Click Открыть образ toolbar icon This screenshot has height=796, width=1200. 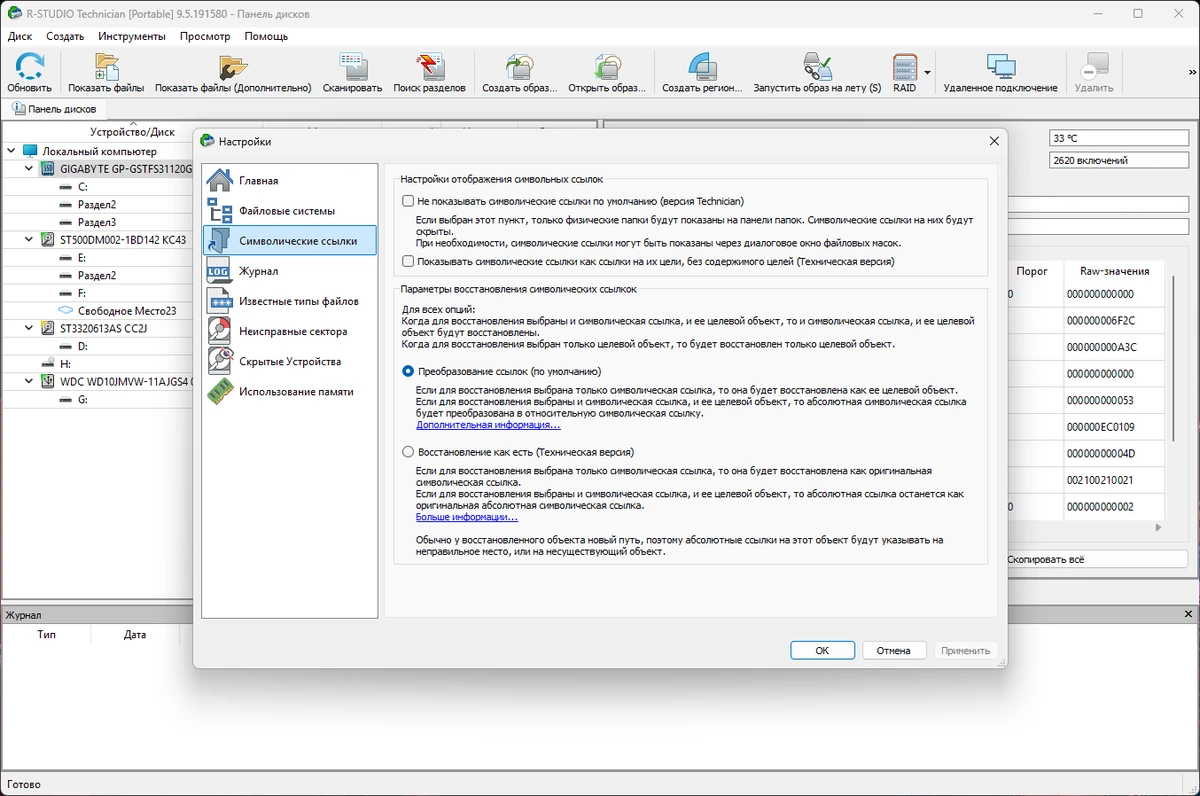pyautogui.click(x=607, y=73)
